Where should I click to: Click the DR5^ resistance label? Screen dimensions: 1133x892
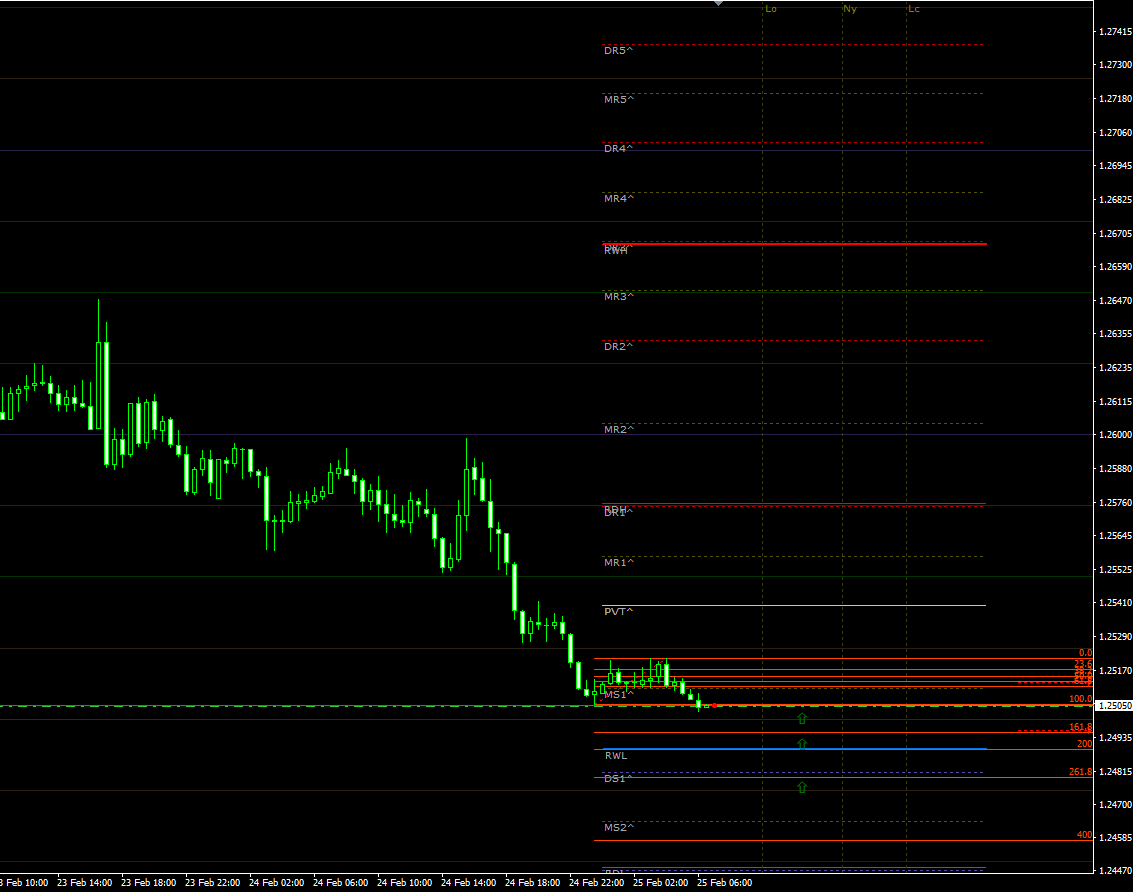click(x=618, y=50)
